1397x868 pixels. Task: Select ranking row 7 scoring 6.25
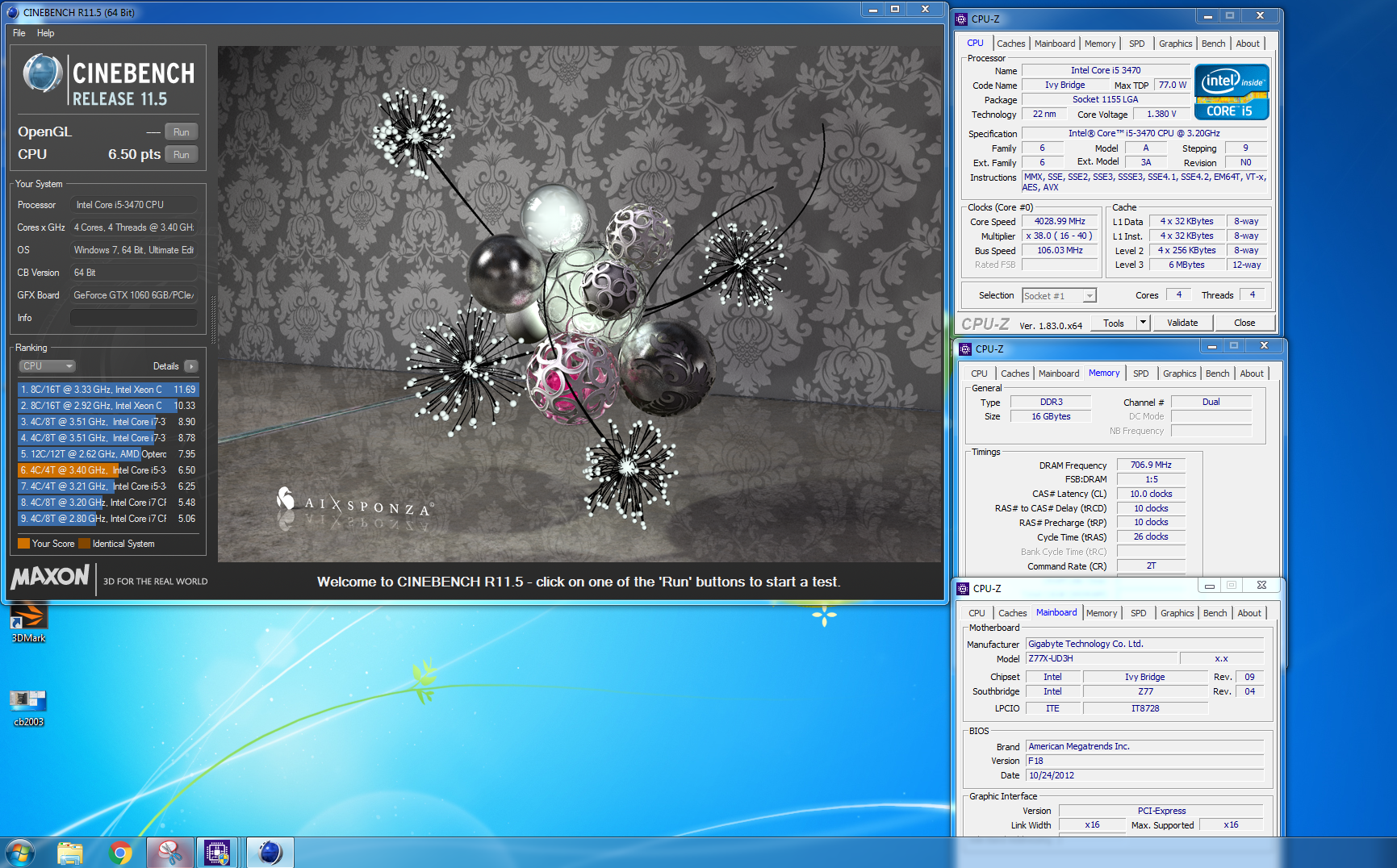[107, 486]
